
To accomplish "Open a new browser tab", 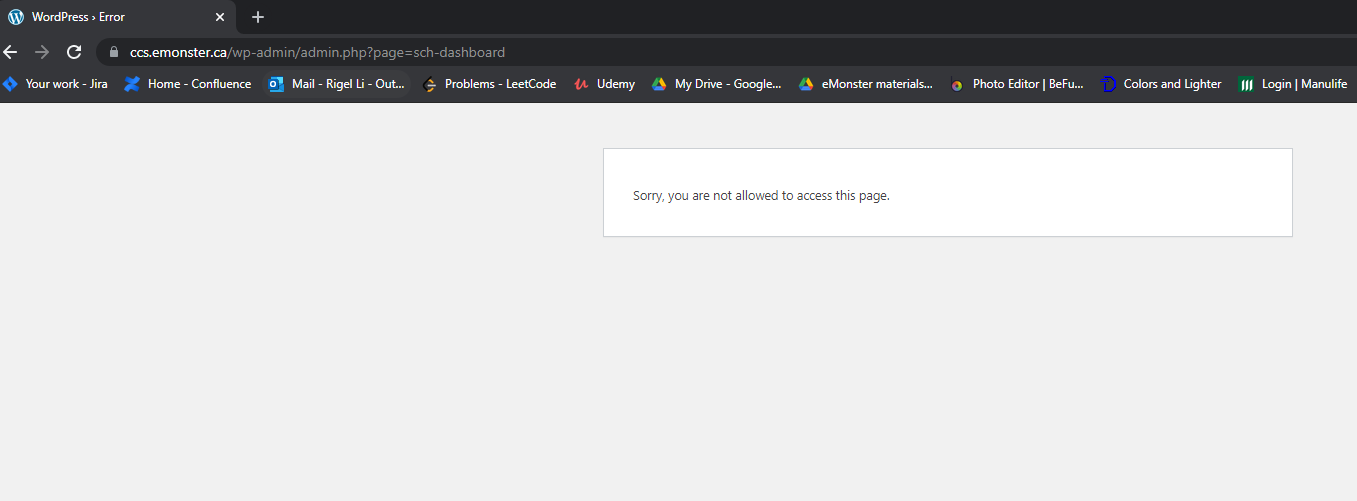I will [258, 17].
